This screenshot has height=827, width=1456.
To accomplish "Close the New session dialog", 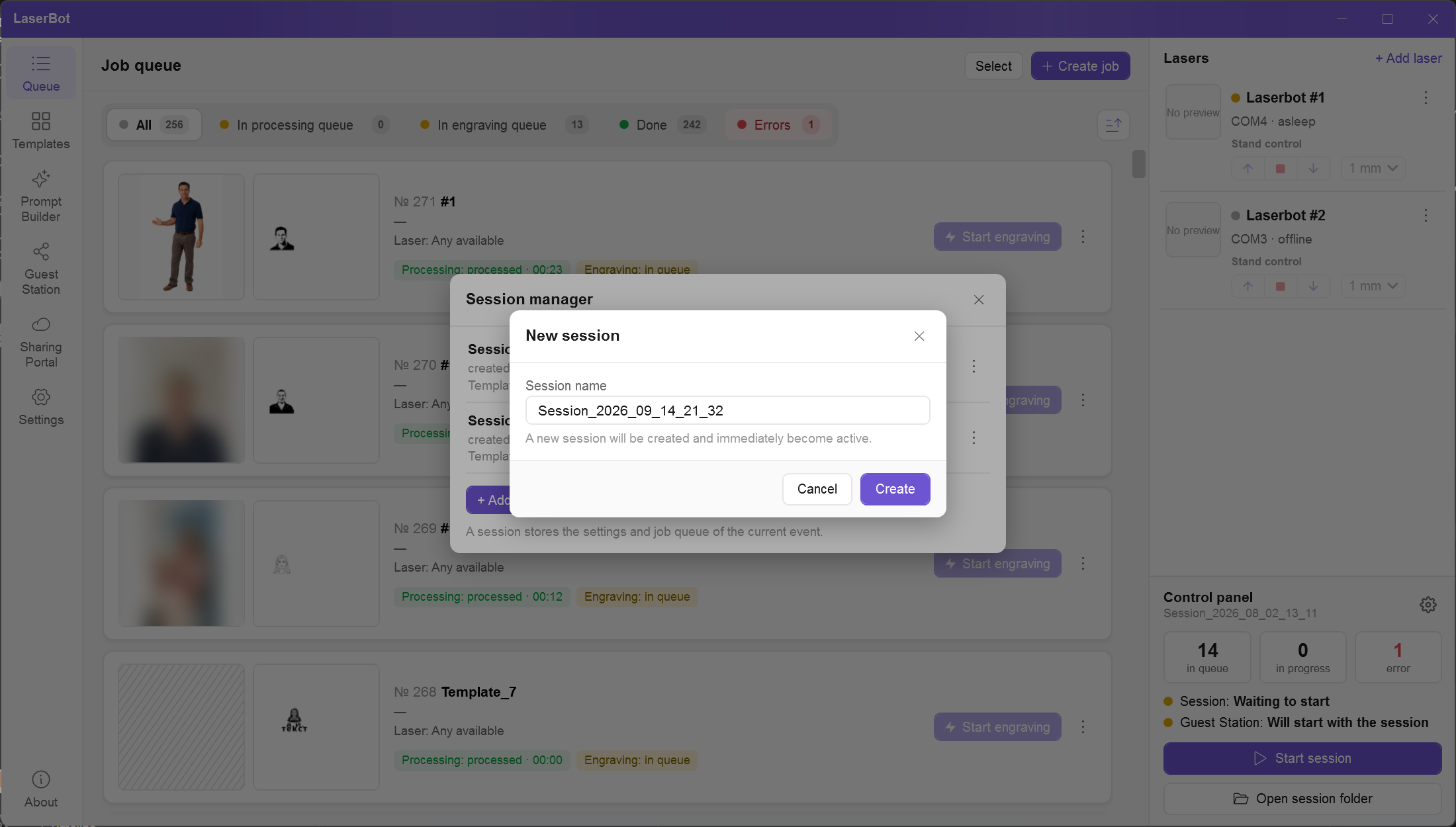I will 919,336.
